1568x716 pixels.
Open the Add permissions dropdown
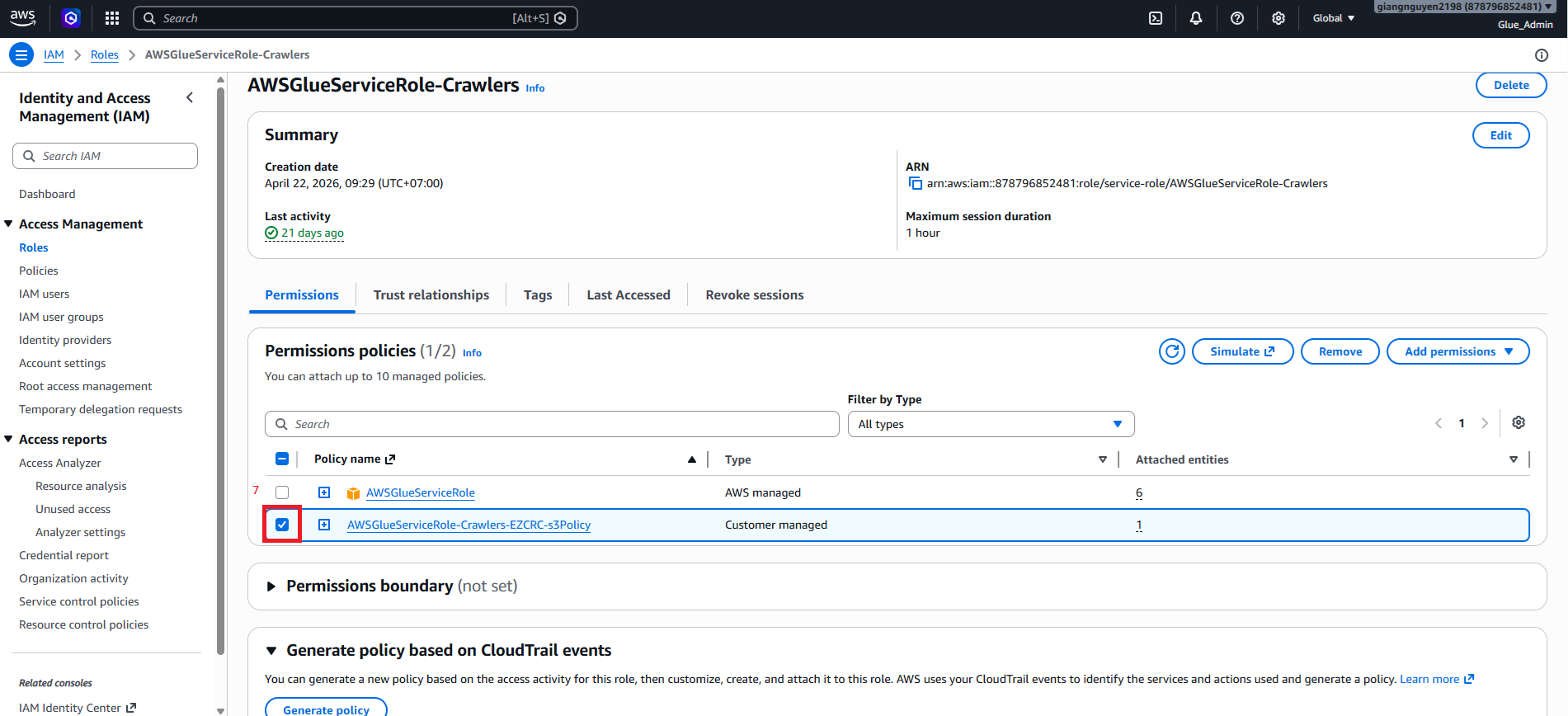pos(1457,351)
